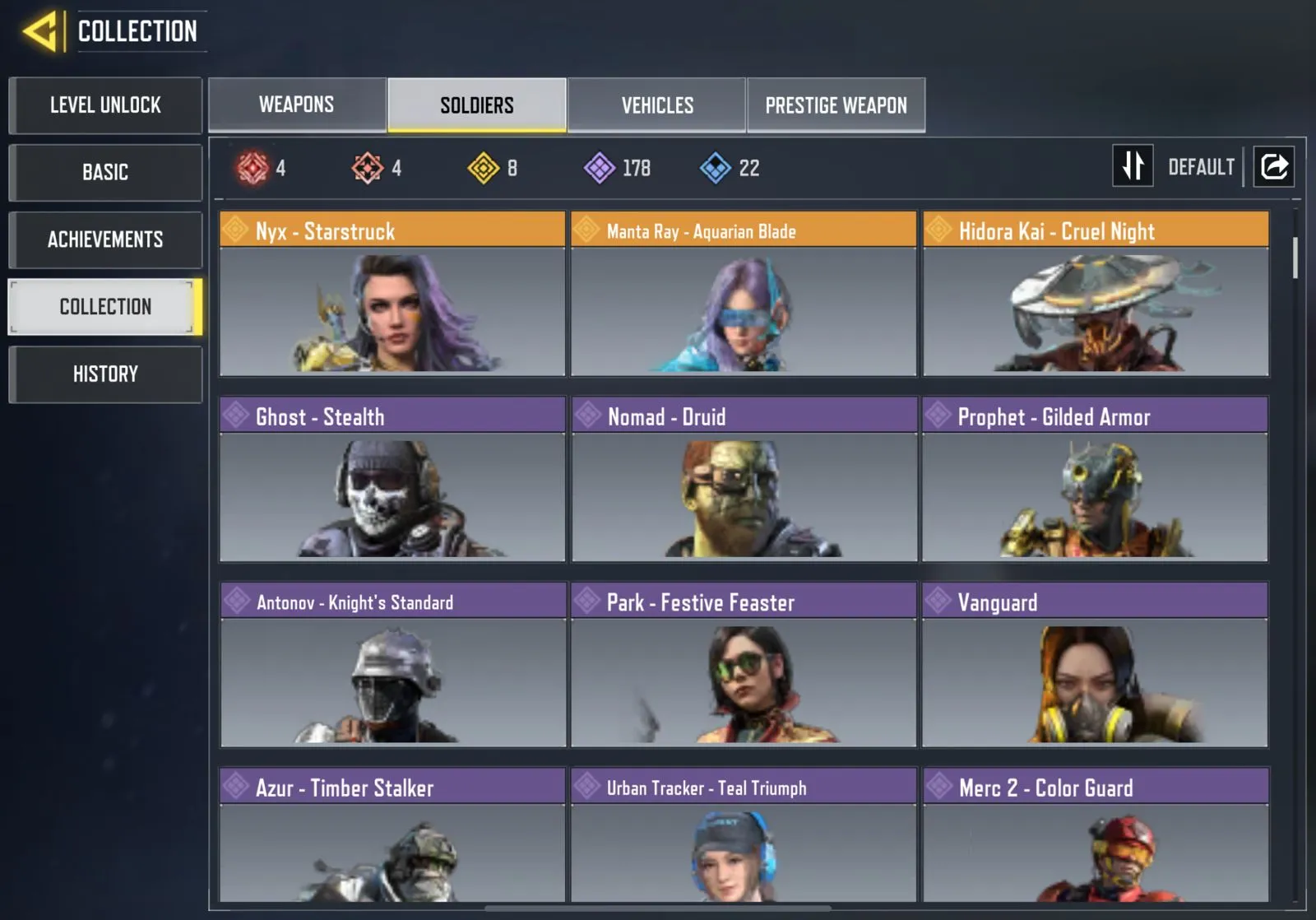The height and width of the screenshot is (920, 1316).
Task: Filter by yellow rarity icon showing 8
Action: pos(484,168)
